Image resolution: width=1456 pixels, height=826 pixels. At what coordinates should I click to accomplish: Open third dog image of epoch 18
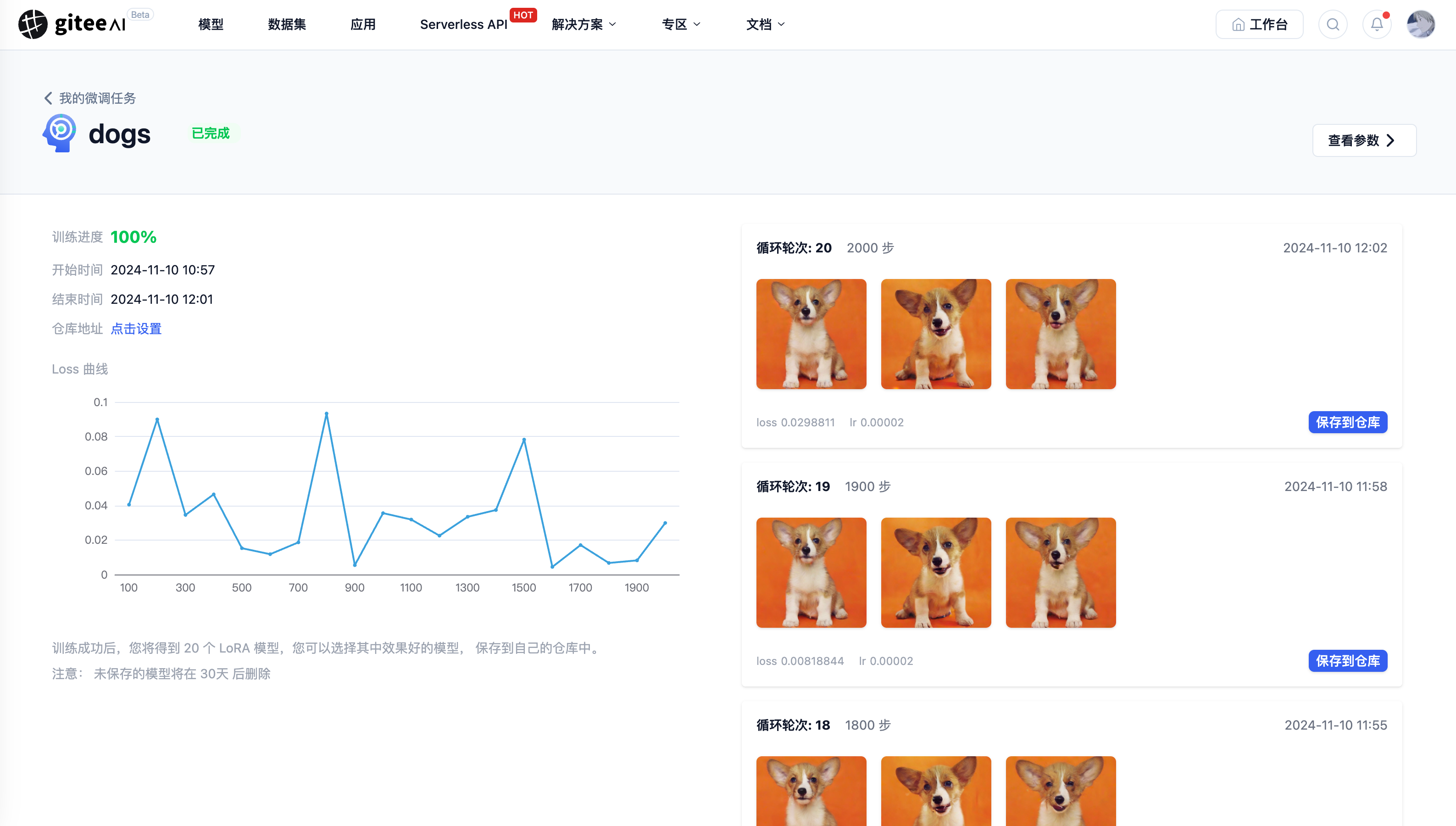click(1061, 791)
